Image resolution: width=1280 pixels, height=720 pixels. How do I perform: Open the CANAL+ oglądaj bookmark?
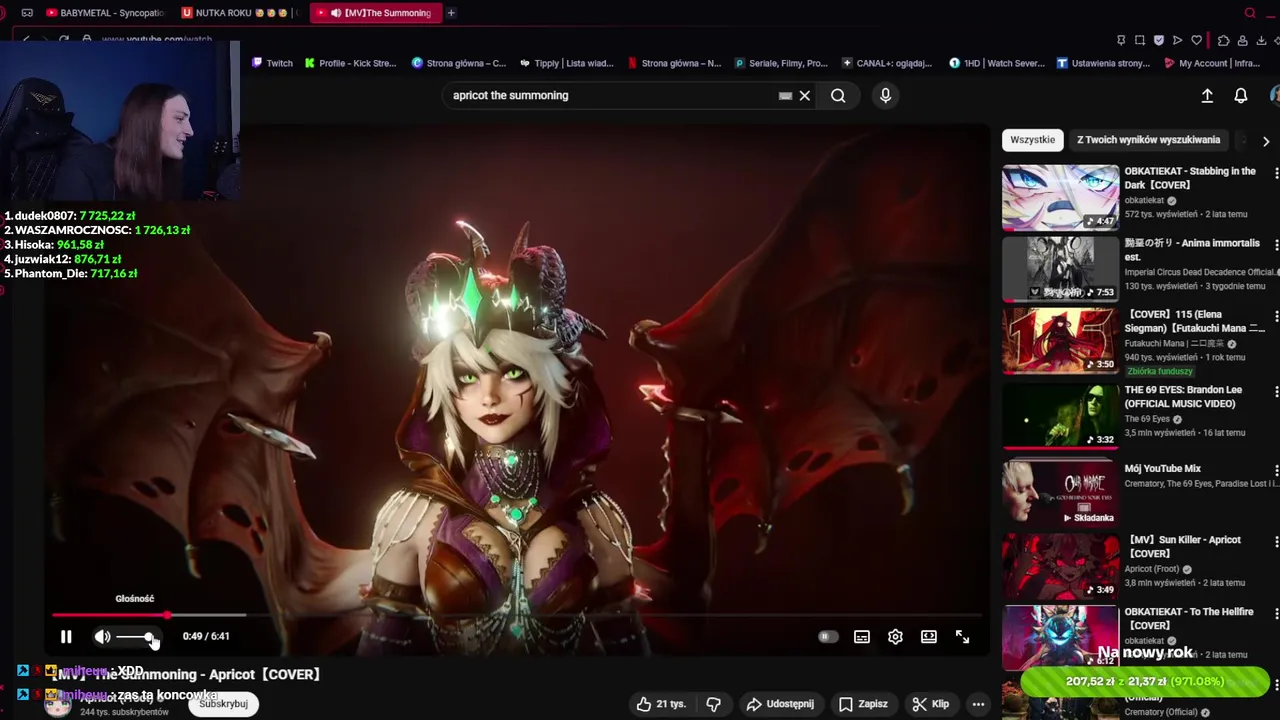pyautogui.click(x=887, y=63)
